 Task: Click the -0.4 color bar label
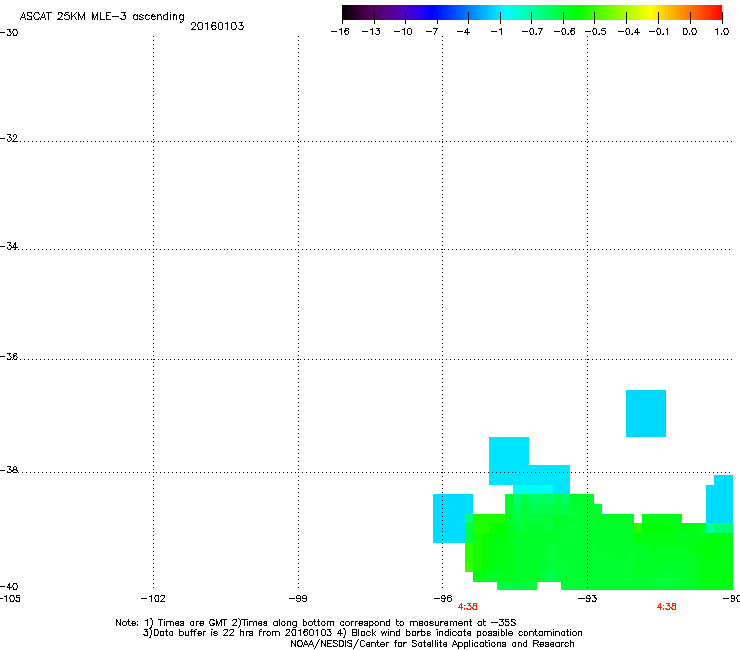pyautogui.click(x=629, y=32)
